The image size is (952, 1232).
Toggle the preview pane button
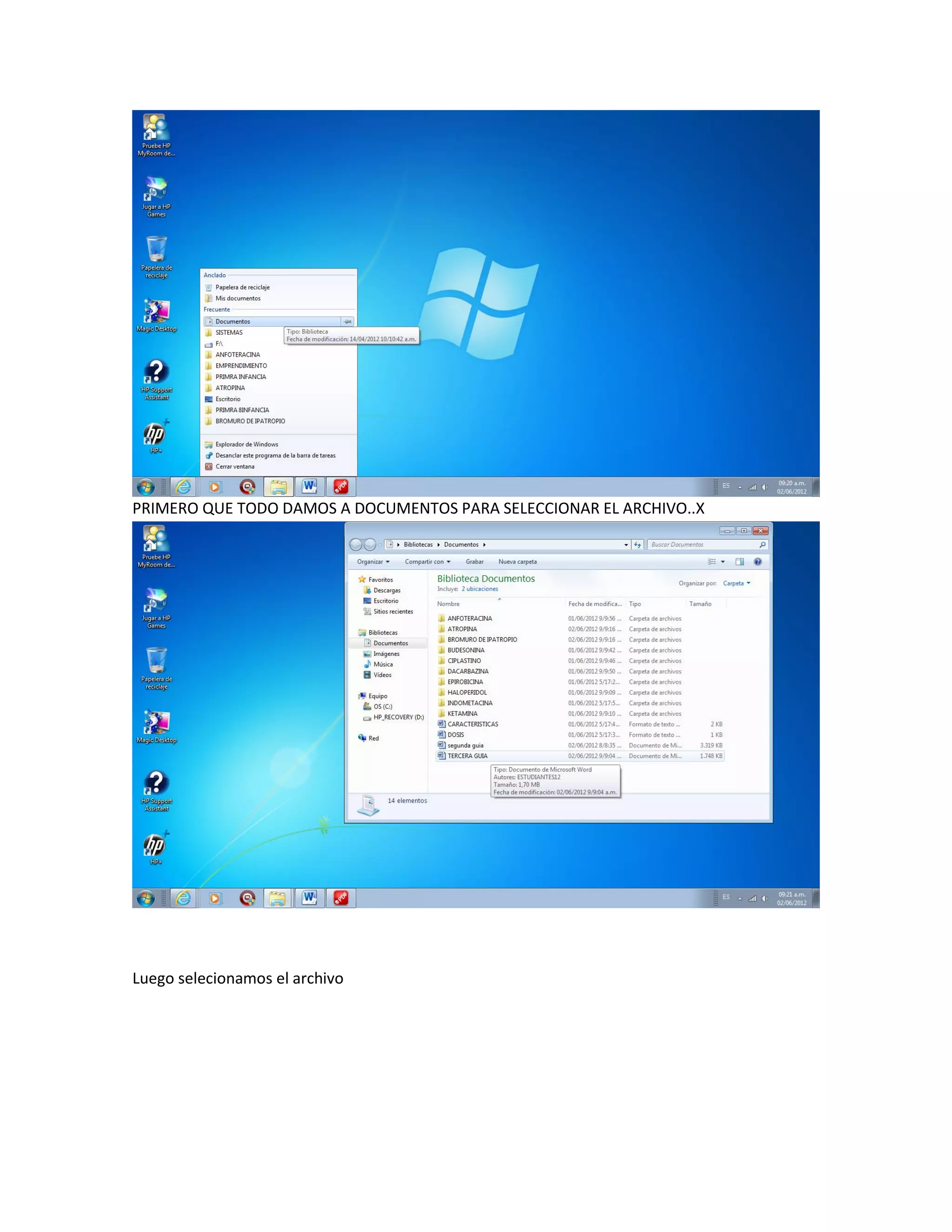(x=740, y=561)
